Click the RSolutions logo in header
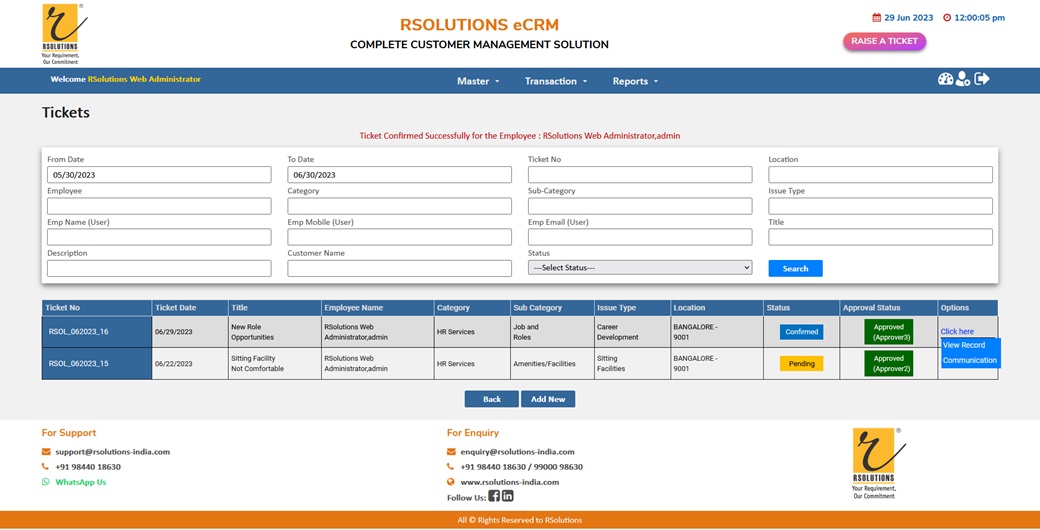This screenshot has width=1040, height=530. pos(64,33)
